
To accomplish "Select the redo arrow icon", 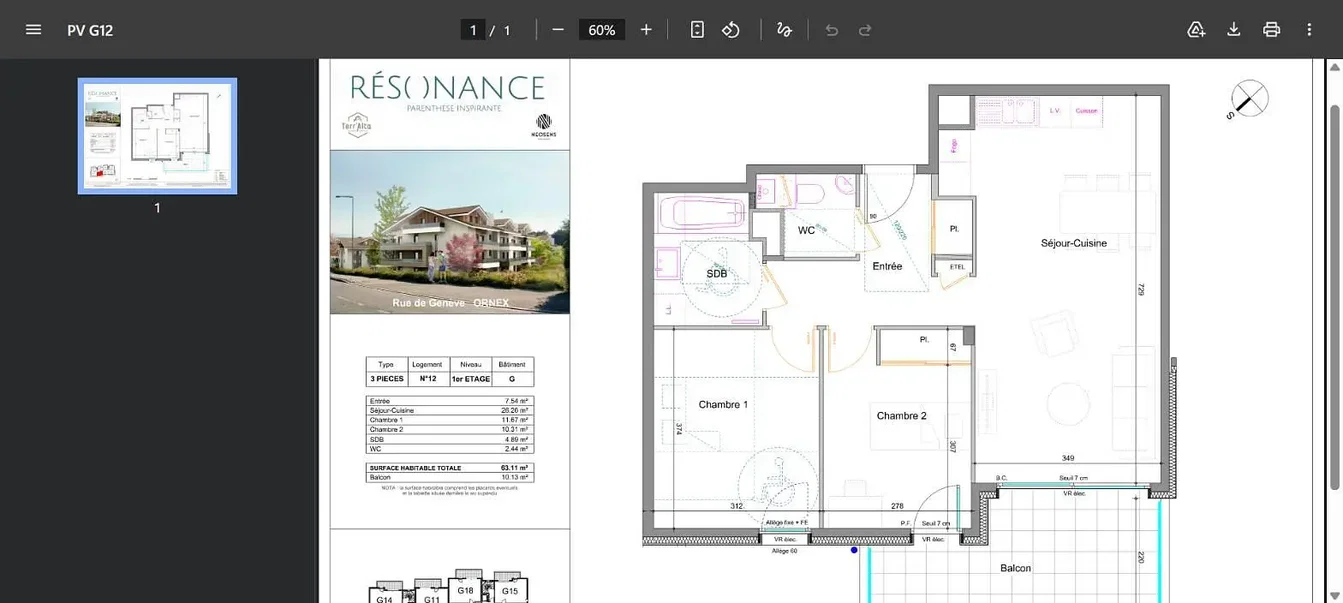I will point(865,29).
